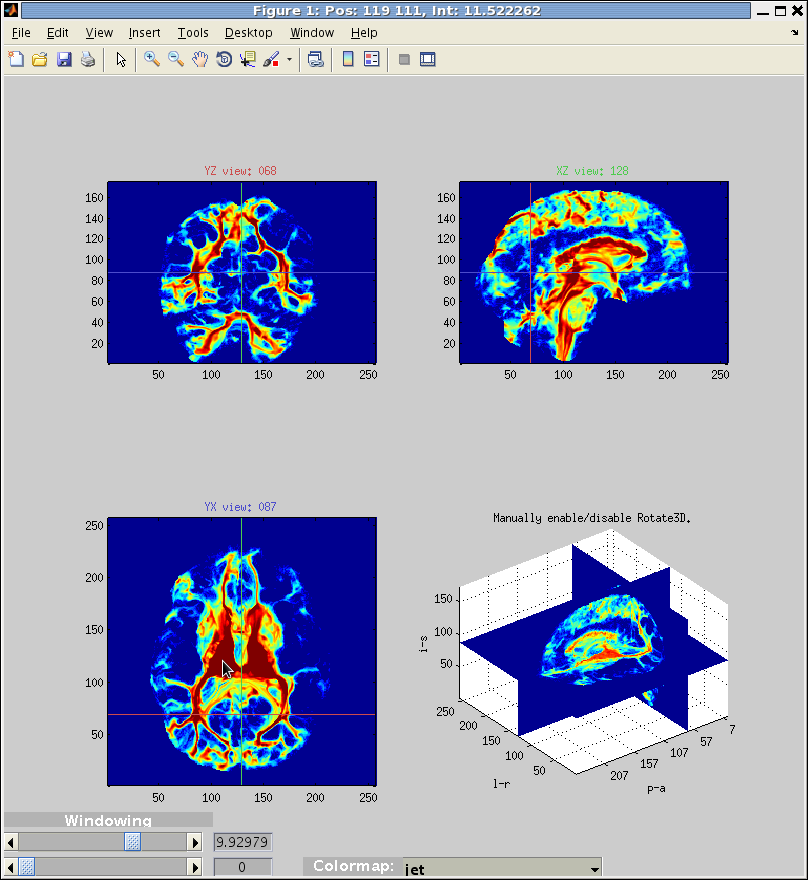Click the upper Windowing slider thumb

132,842
